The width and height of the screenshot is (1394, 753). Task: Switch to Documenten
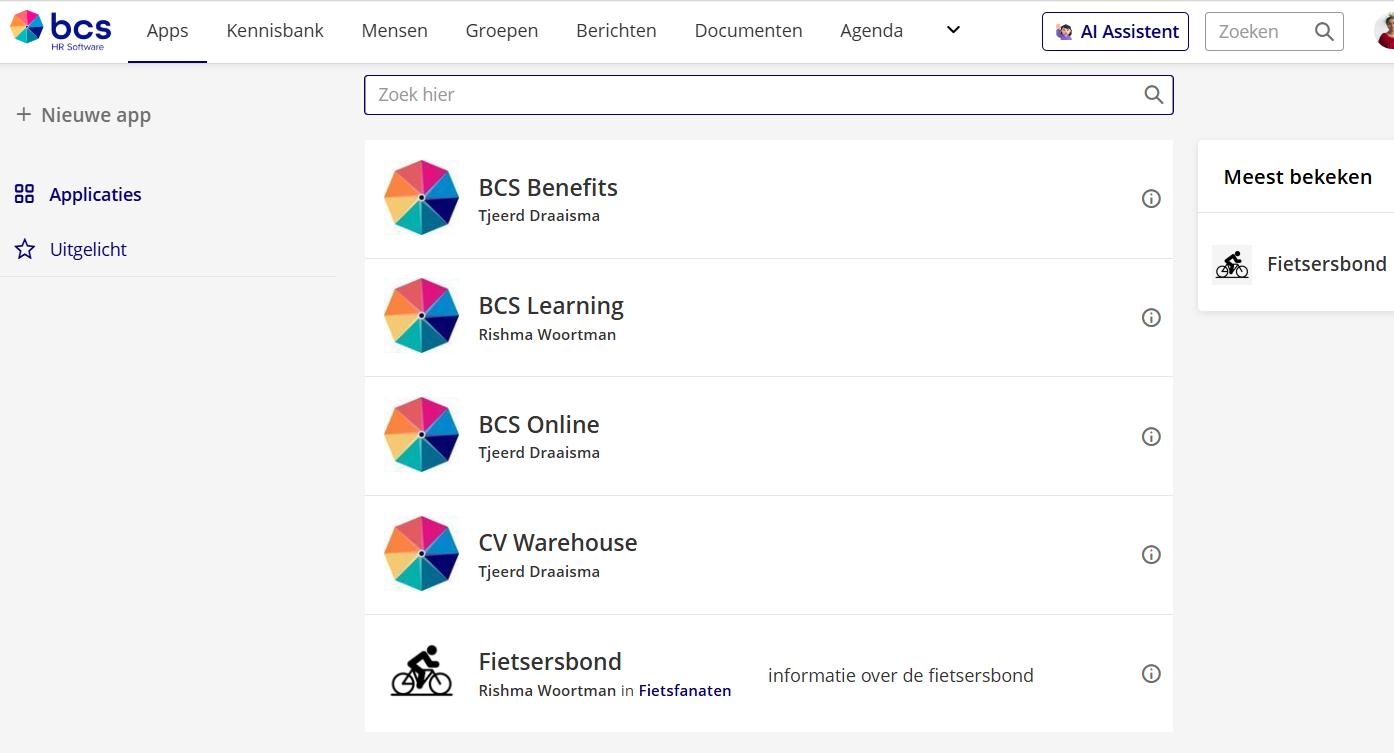click(748, 31)
